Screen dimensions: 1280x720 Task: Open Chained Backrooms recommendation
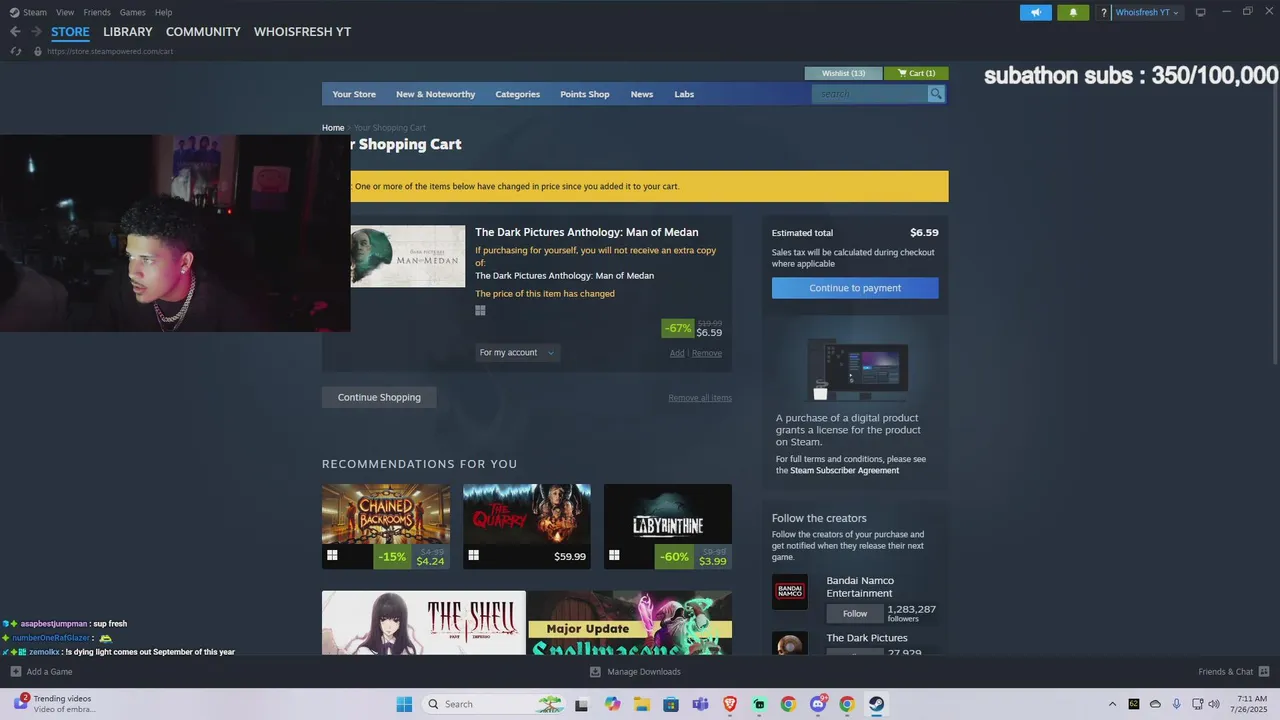point(386,526)
